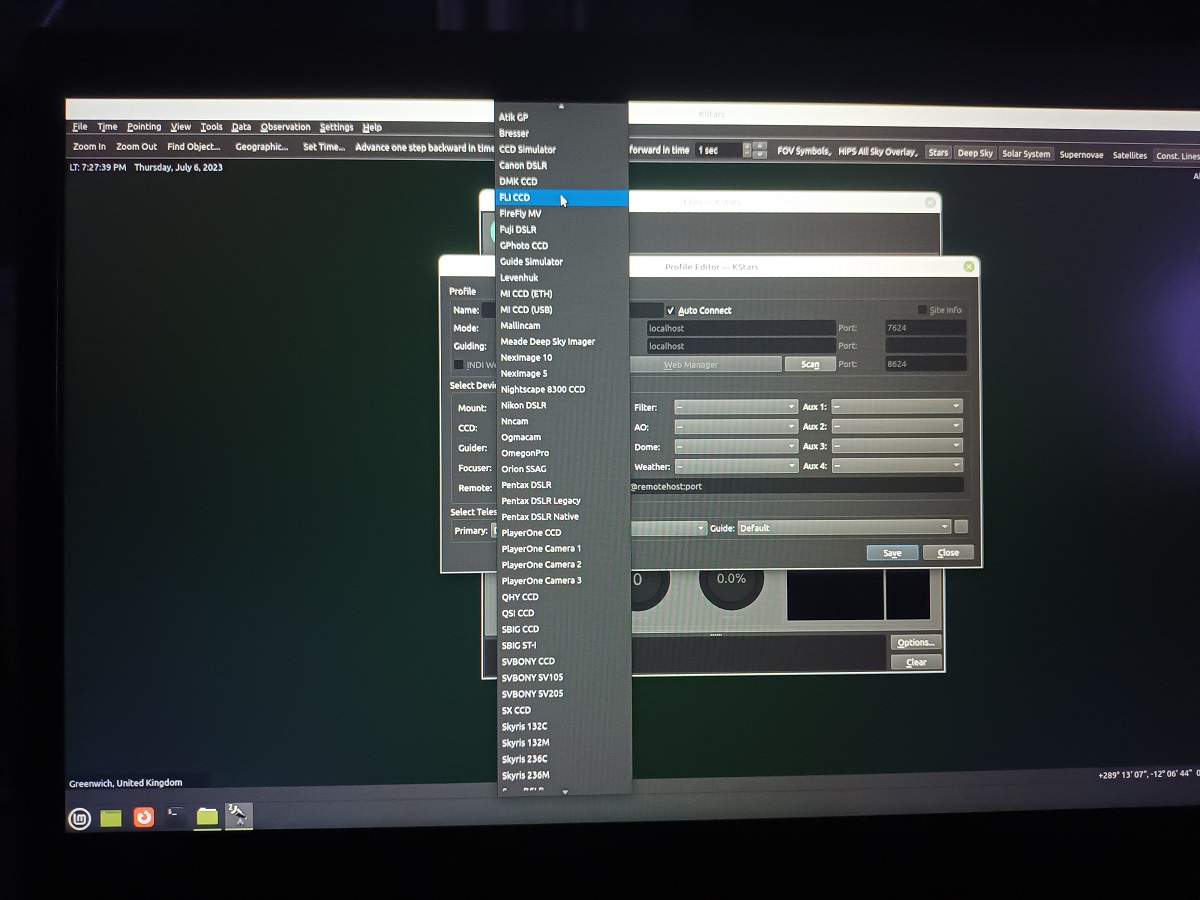This screenshot has width=1200, height=900.
Task: Toggle Const. Lines display
Action: pyautogui.click(x=1177, y=156)
